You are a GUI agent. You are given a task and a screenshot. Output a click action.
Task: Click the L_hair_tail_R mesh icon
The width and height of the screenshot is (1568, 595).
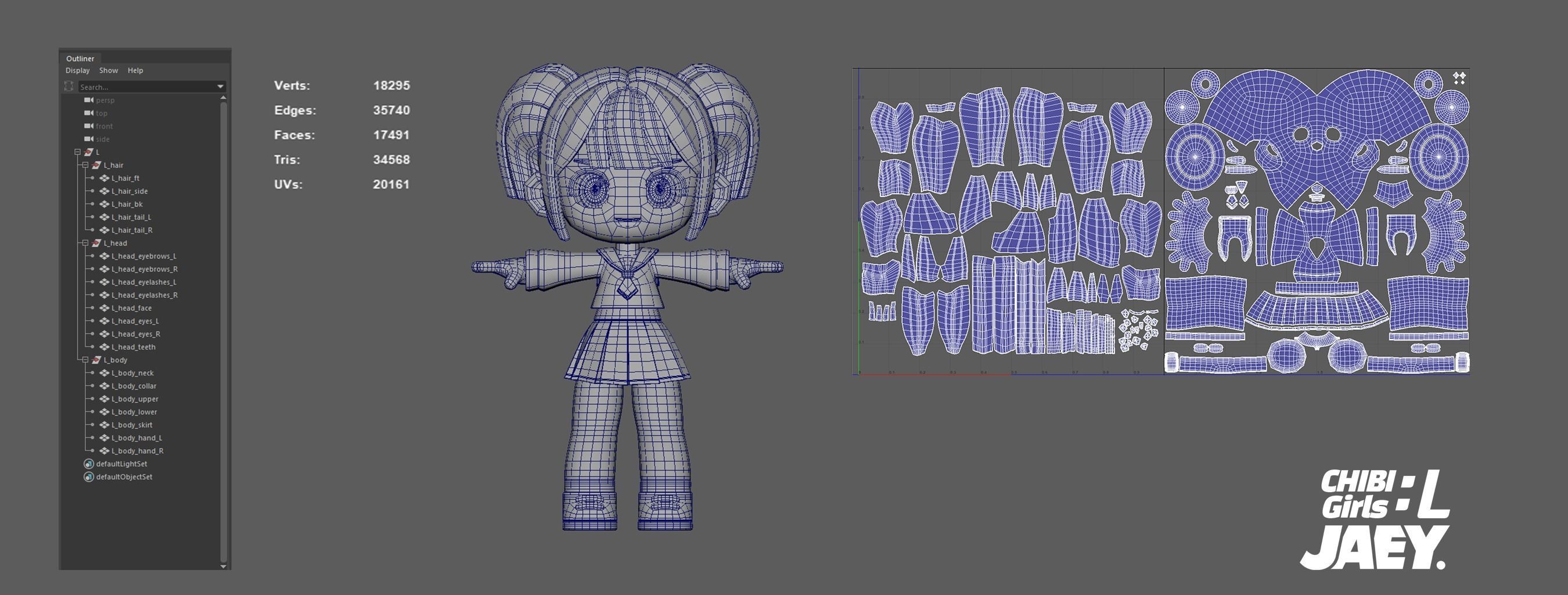pos(104,230)
